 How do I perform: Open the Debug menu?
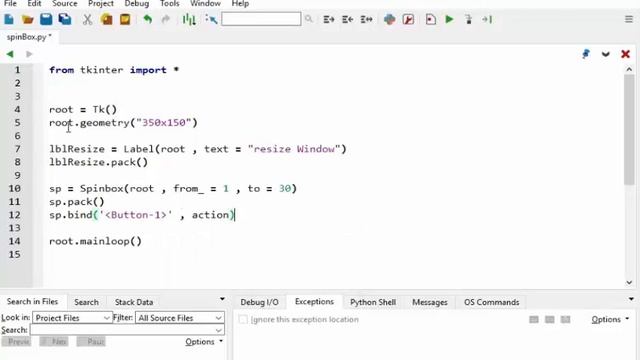[x=136, y=4]
